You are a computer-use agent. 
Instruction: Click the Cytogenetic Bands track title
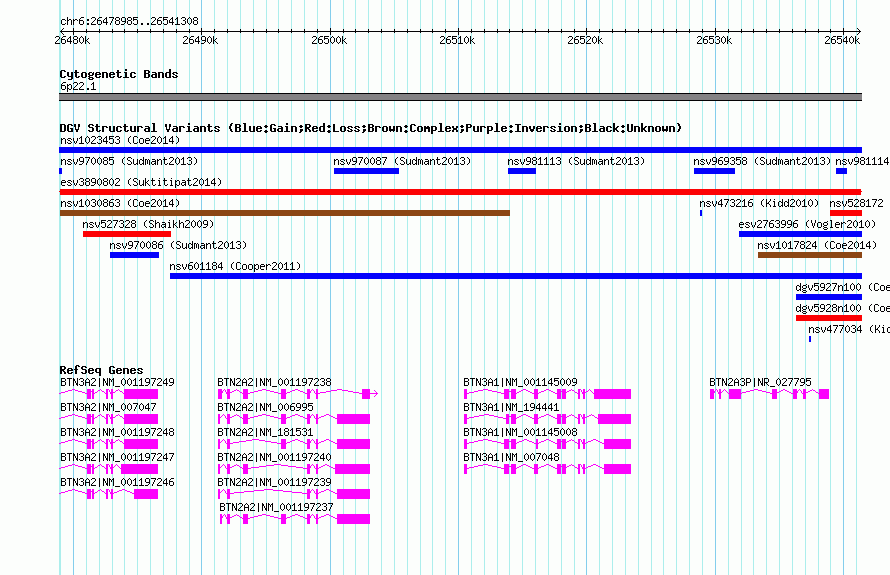[119, 74]
